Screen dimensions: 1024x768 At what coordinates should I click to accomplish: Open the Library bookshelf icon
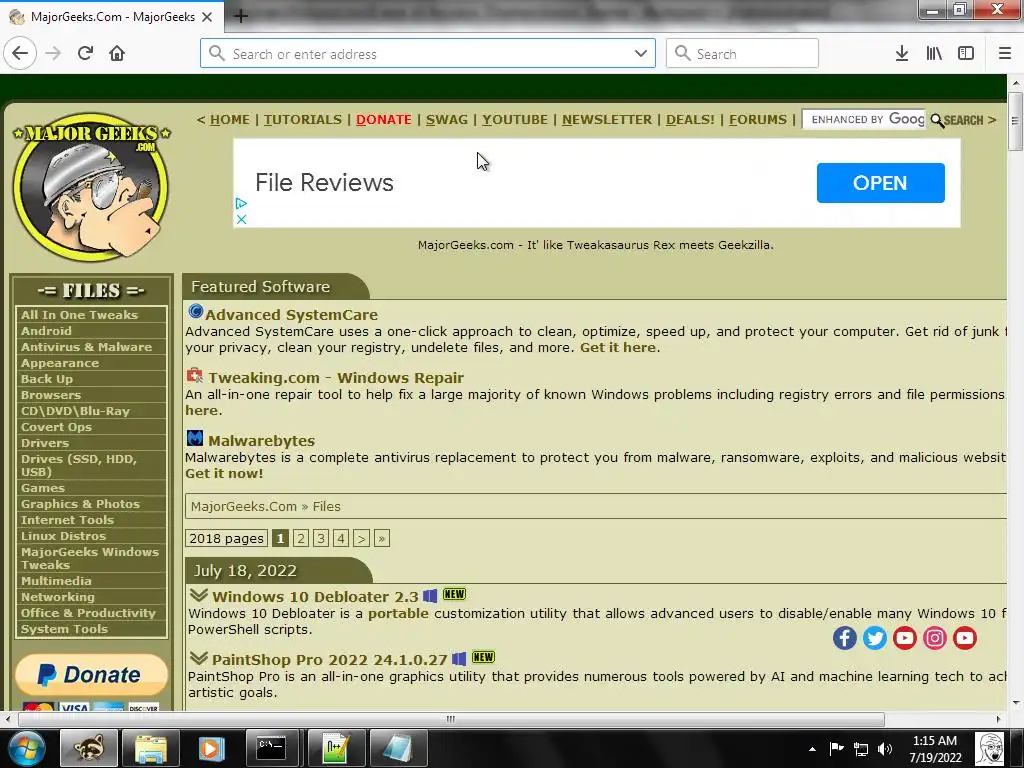(x=934, y=54)
